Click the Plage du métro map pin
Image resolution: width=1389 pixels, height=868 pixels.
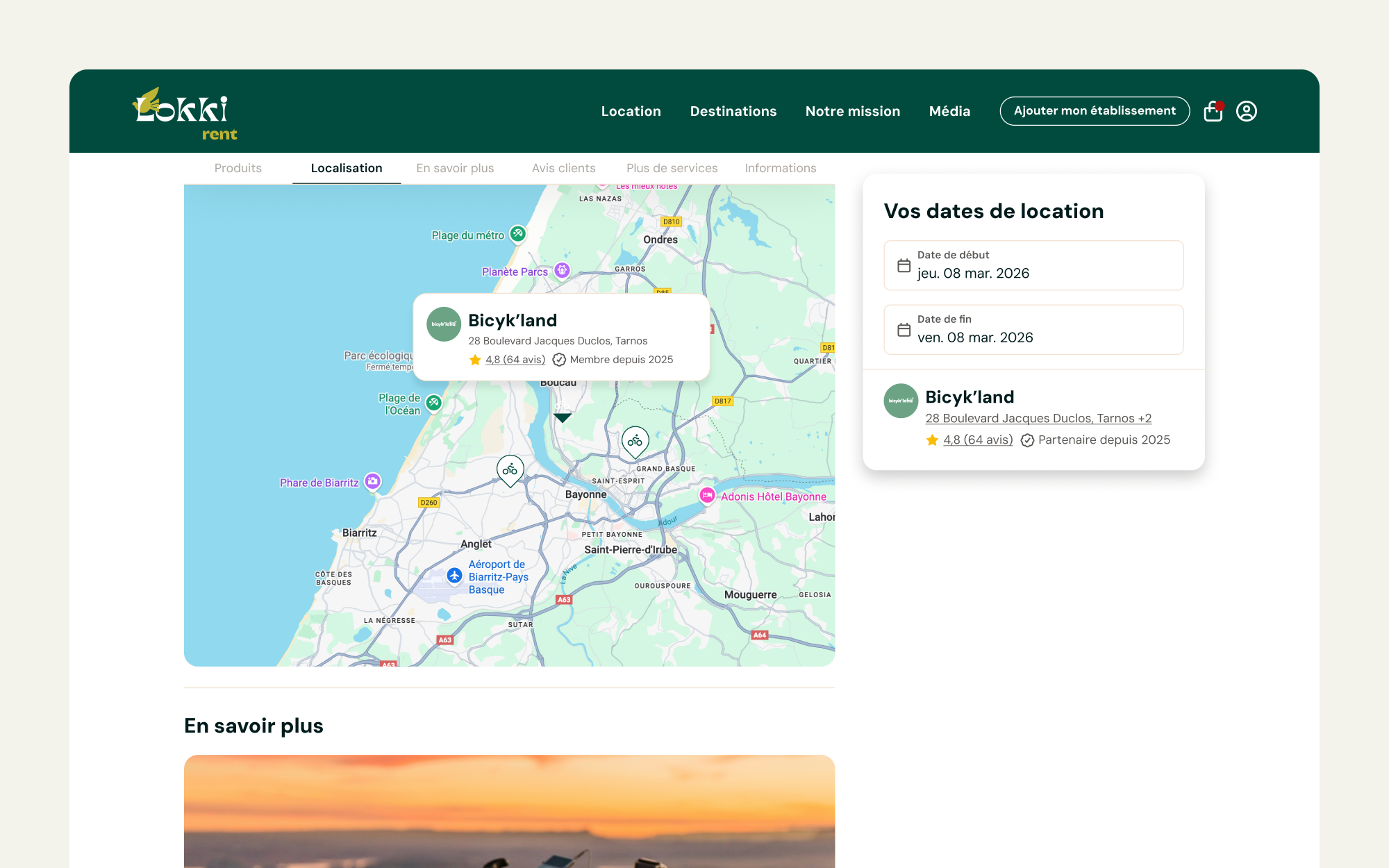(517, 234)
